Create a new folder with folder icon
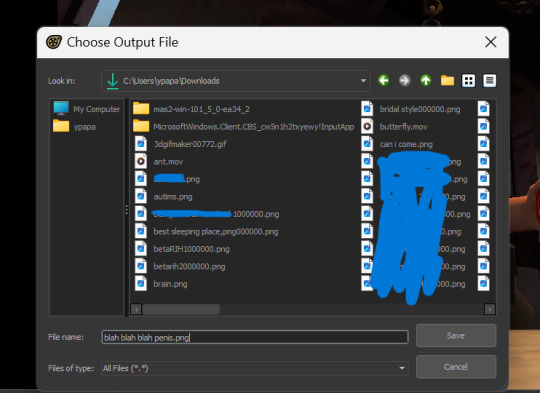 (x=447, y=81)
